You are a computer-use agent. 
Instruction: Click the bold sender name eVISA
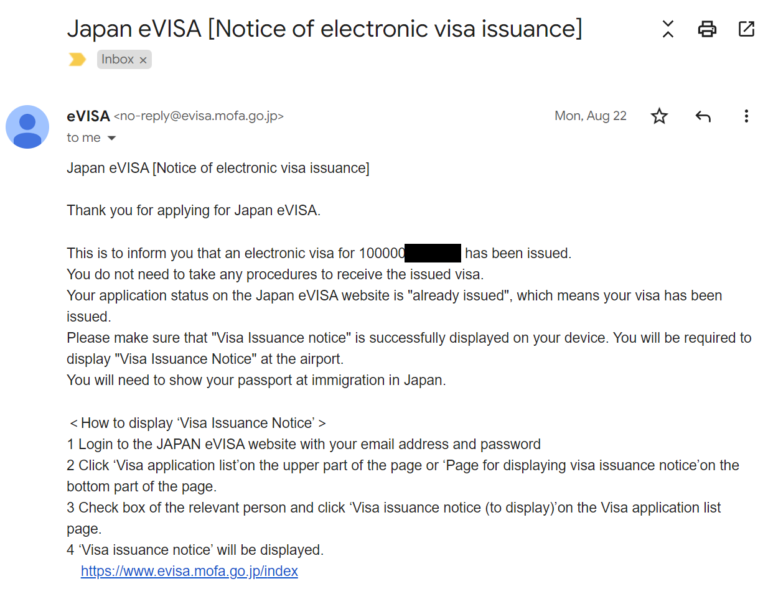(88, 116)
